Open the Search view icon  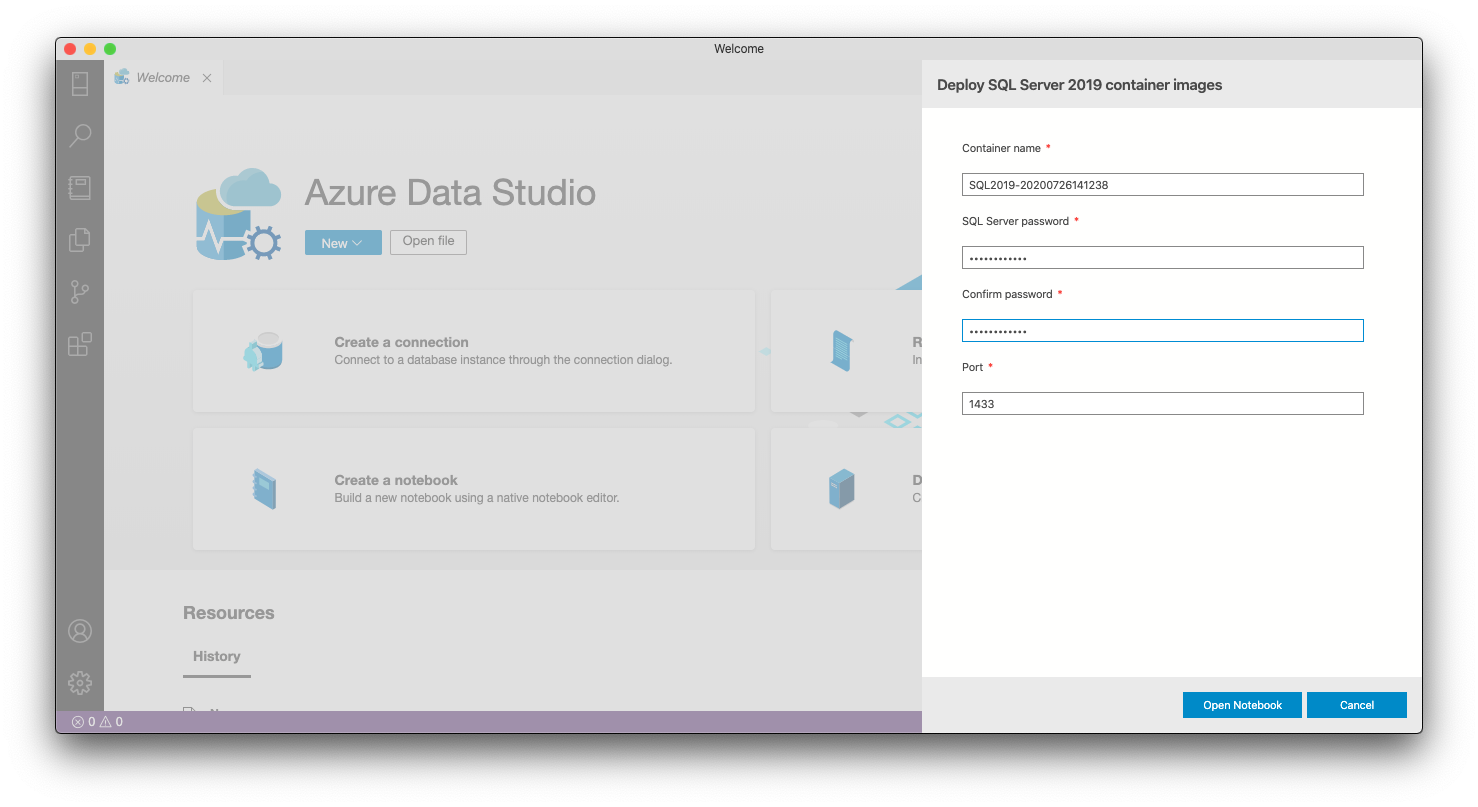pyautogui.click(x=80, y=135)
